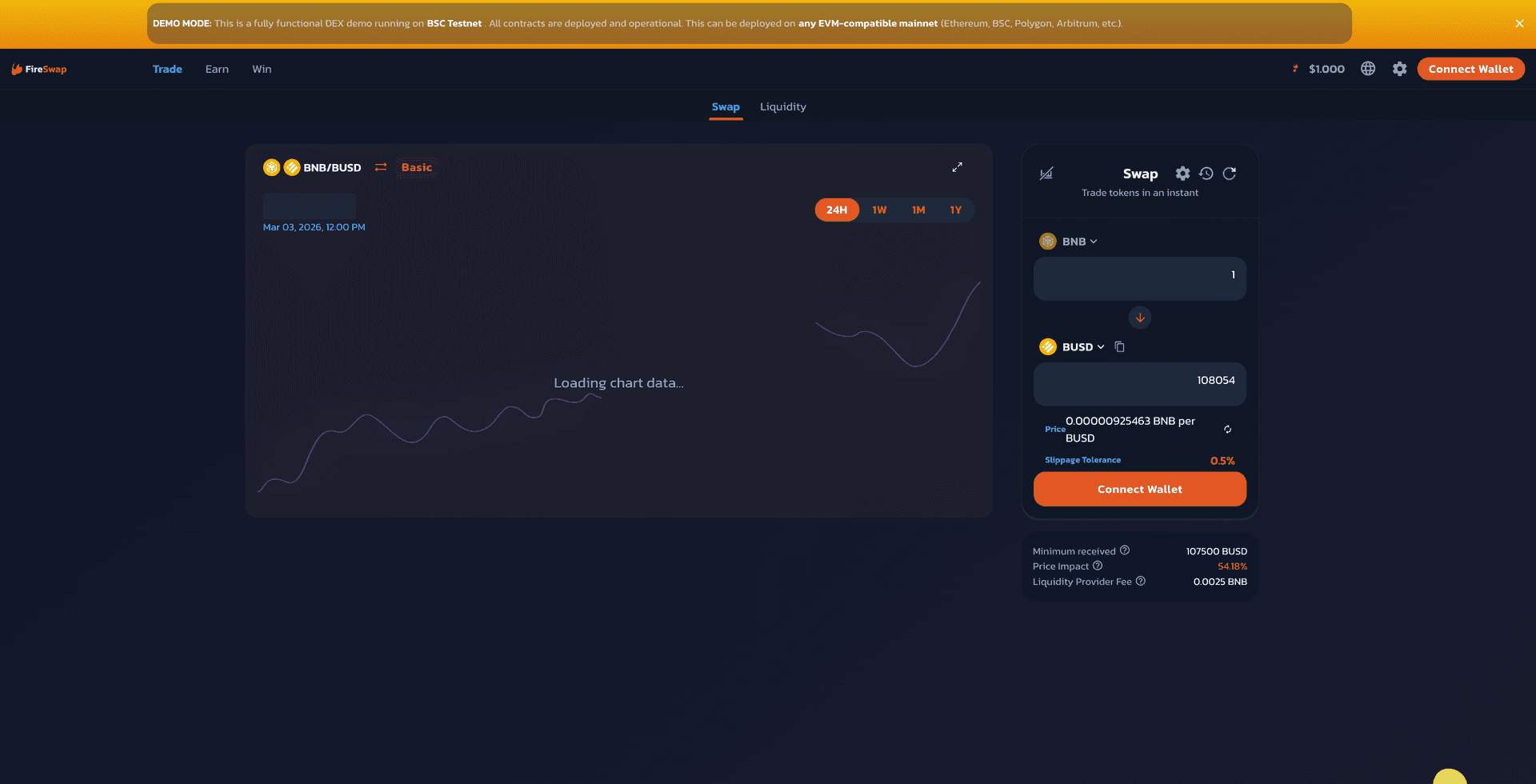Click the swap settings gear icon
This screenshot has height=784, width=1536.
[x=1182, y=174]
